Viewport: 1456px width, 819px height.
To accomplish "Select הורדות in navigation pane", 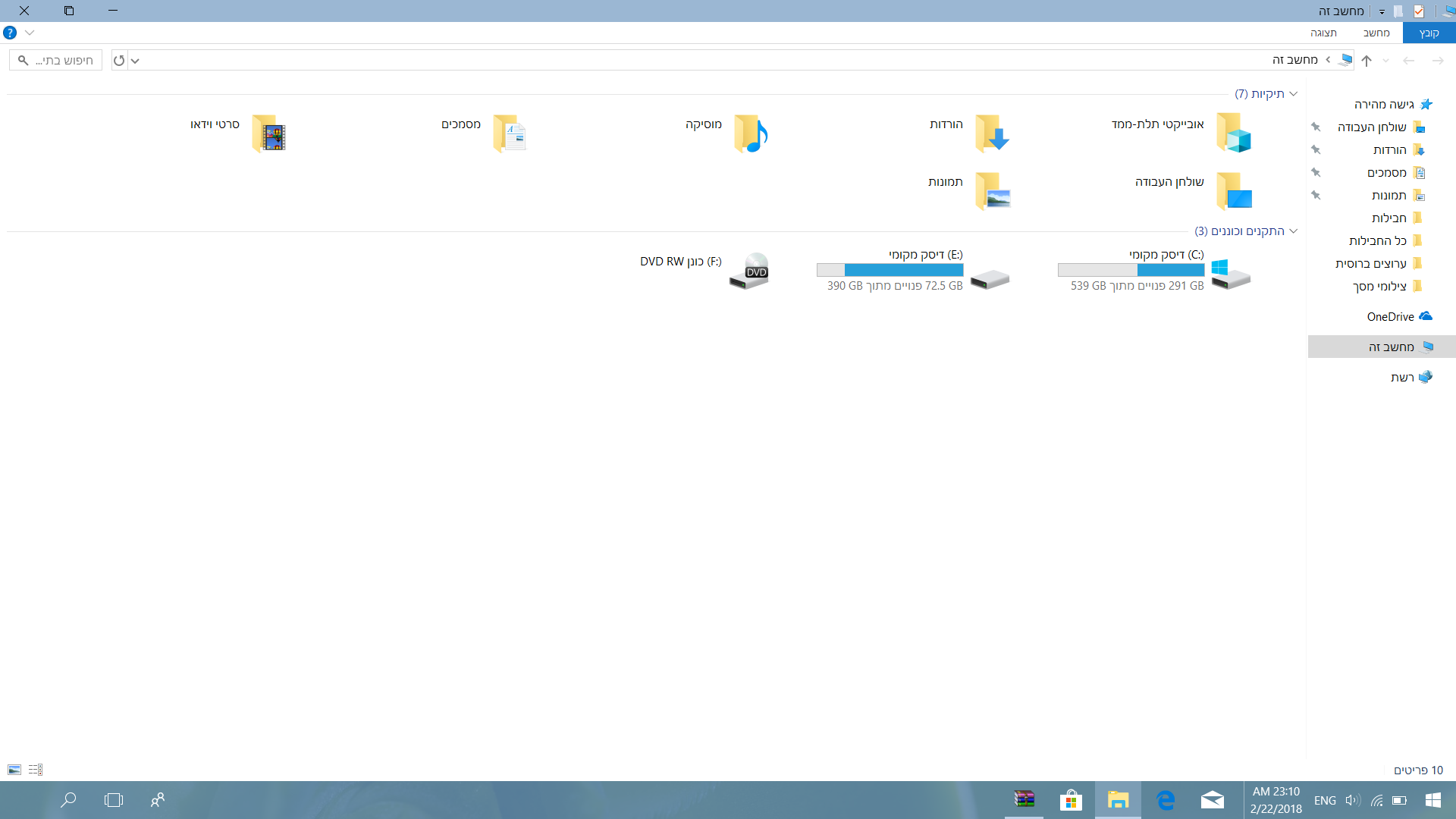I will (1399, 150).
